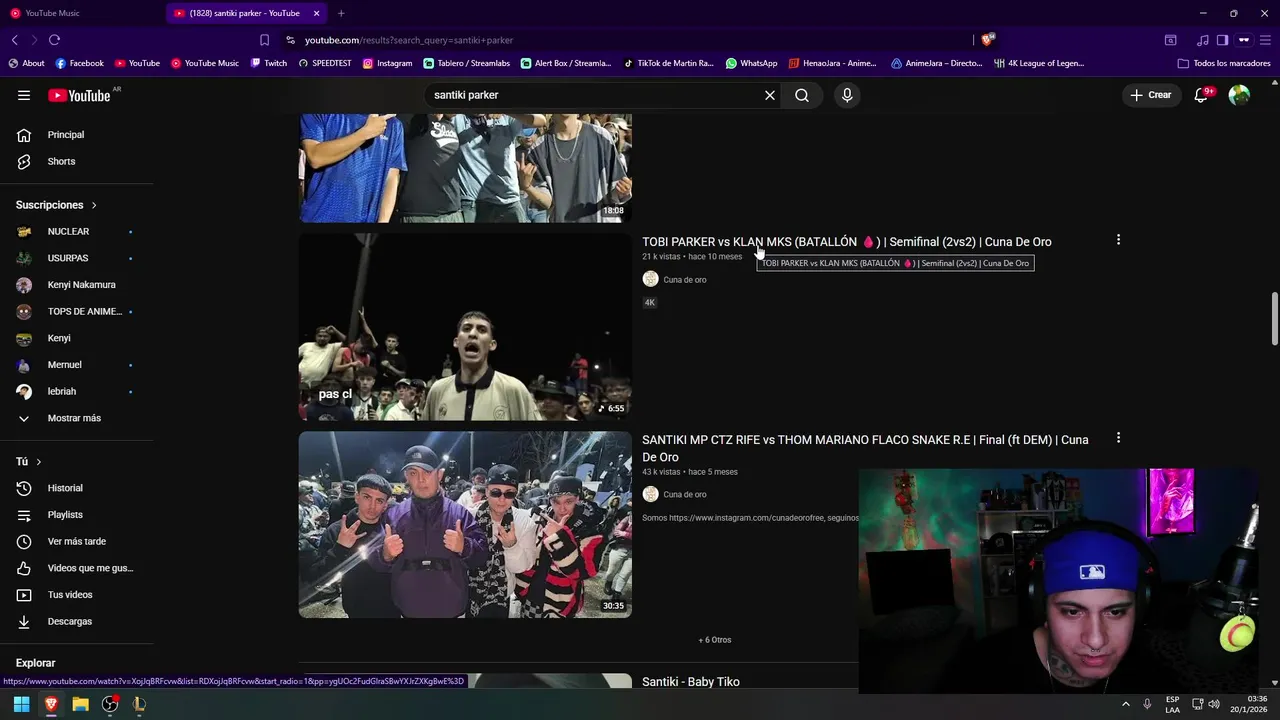The image size is (1280, 720).
Task: Open the Brave Shields icon
Action: point(987,40)
